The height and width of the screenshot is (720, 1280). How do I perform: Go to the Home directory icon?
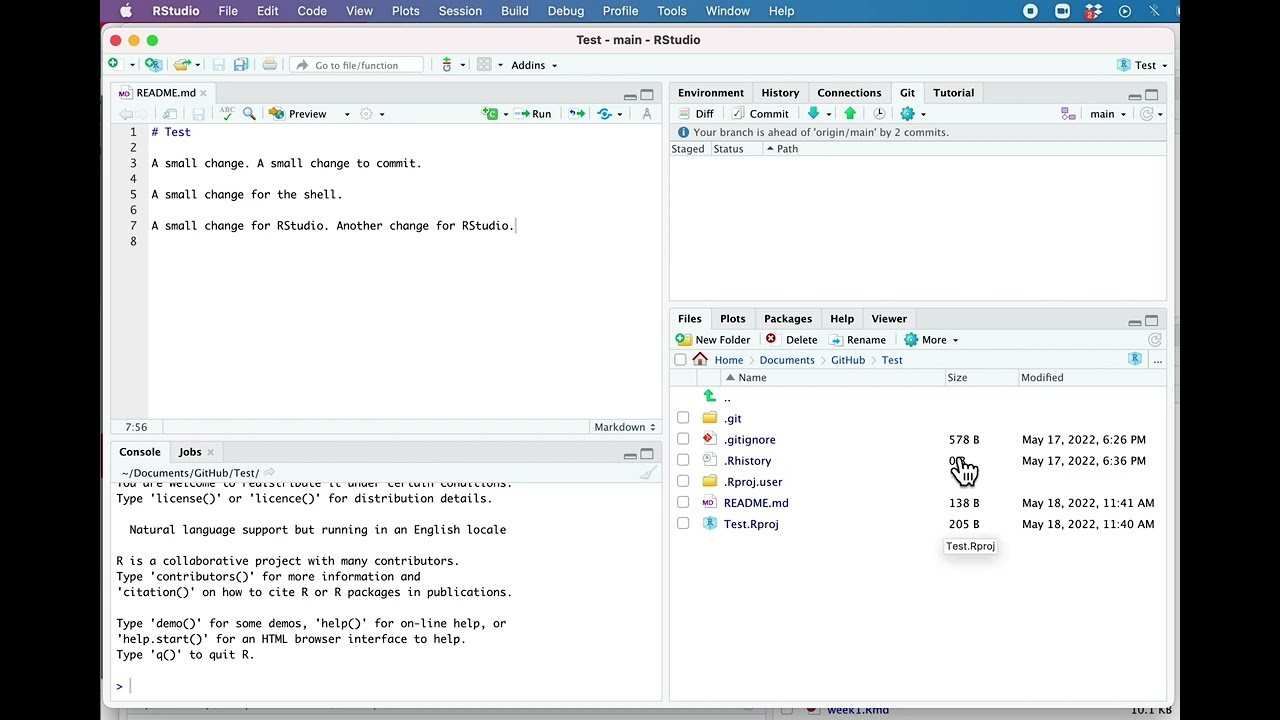click(x=700, y=360)
